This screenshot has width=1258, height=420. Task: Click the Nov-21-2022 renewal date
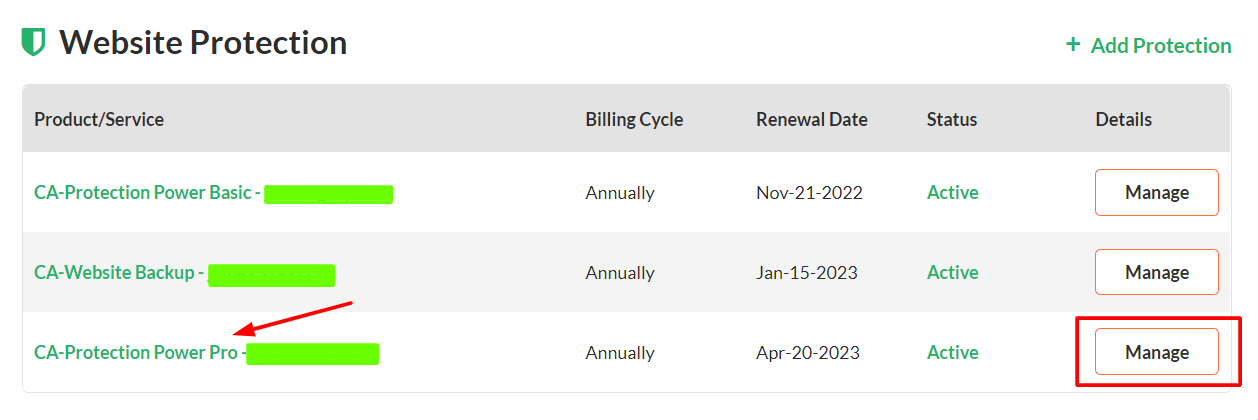[808, 192]
